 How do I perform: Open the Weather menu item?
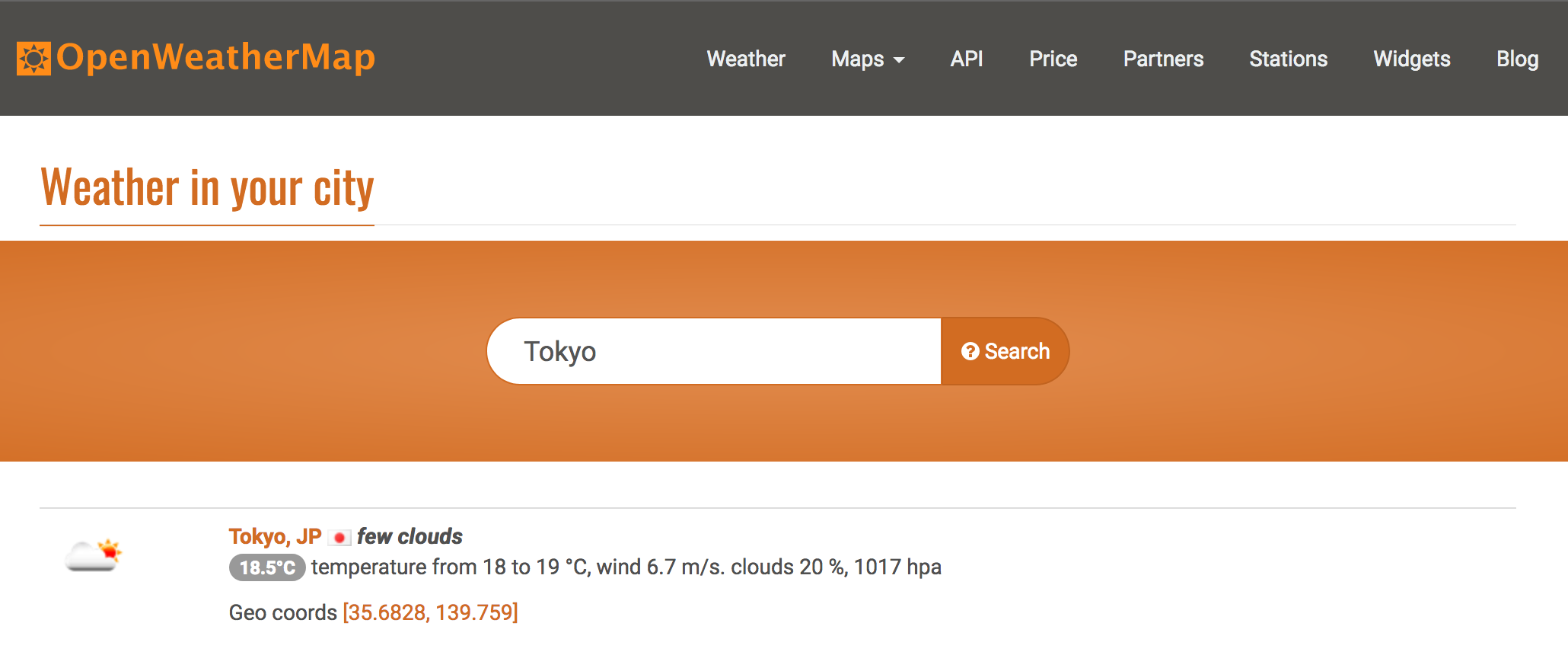click(x=746, y=59)
